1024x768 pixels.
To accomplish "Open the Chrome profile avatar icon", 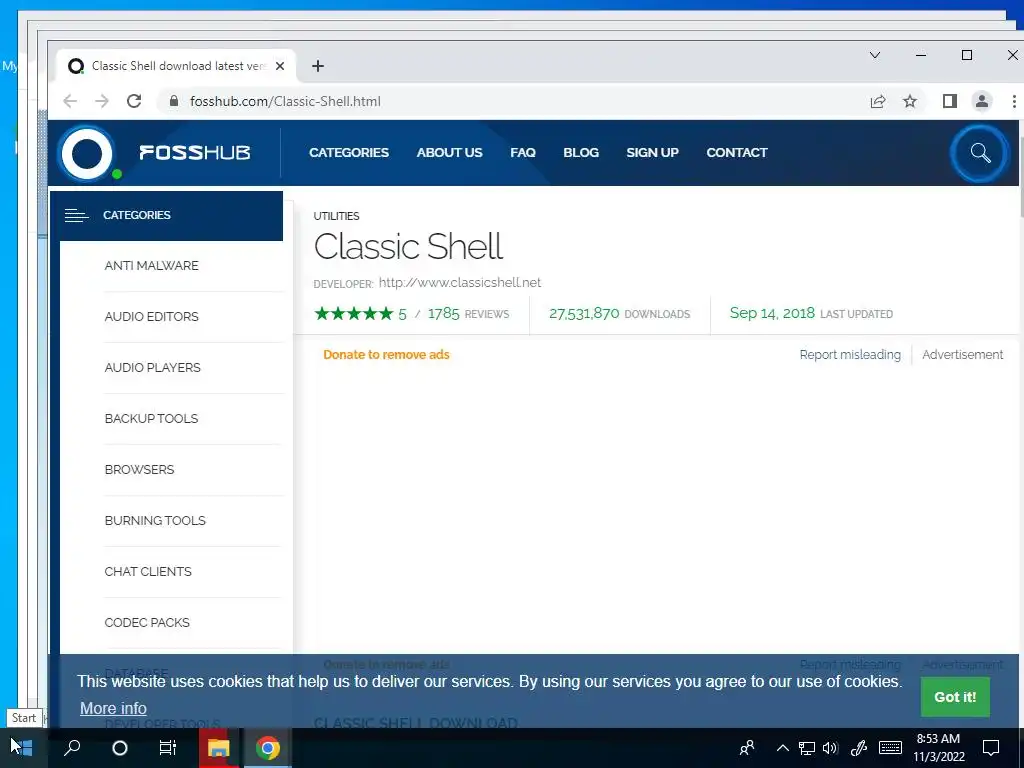I will (x=982, y=101).
